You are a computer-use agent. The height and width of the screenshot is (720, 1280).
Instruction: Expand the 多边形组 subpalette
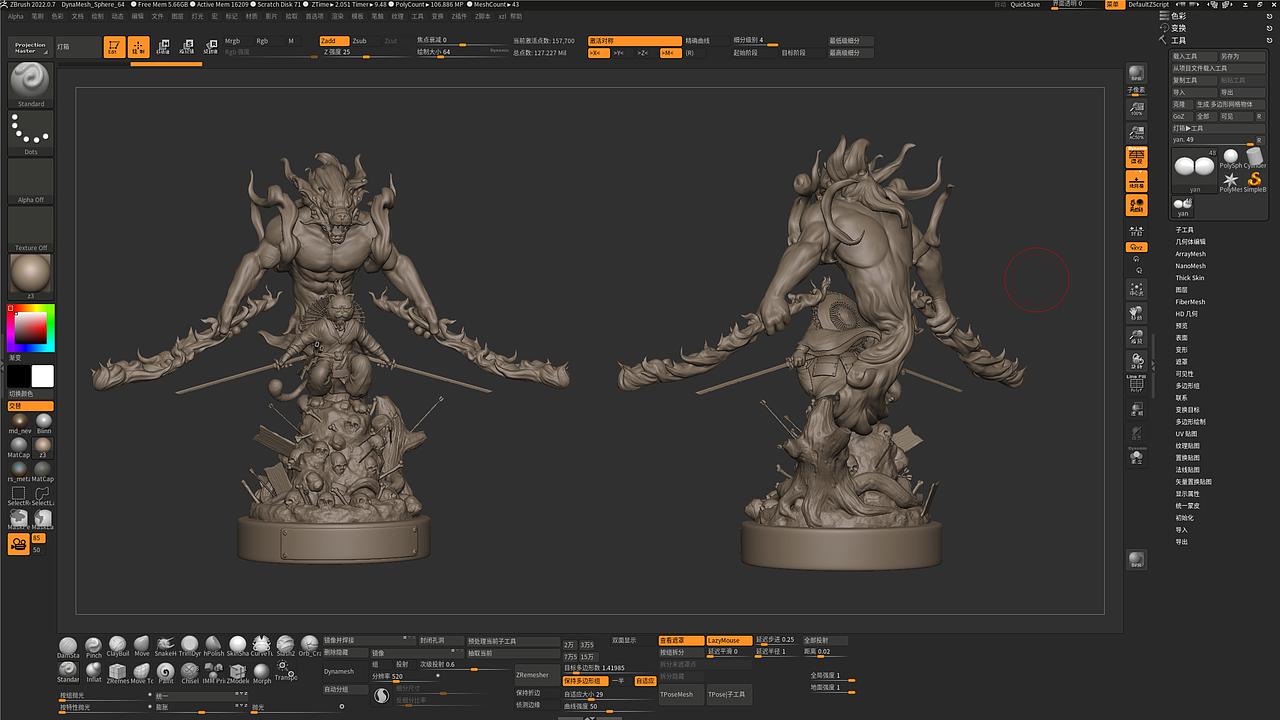(1188, 386)
